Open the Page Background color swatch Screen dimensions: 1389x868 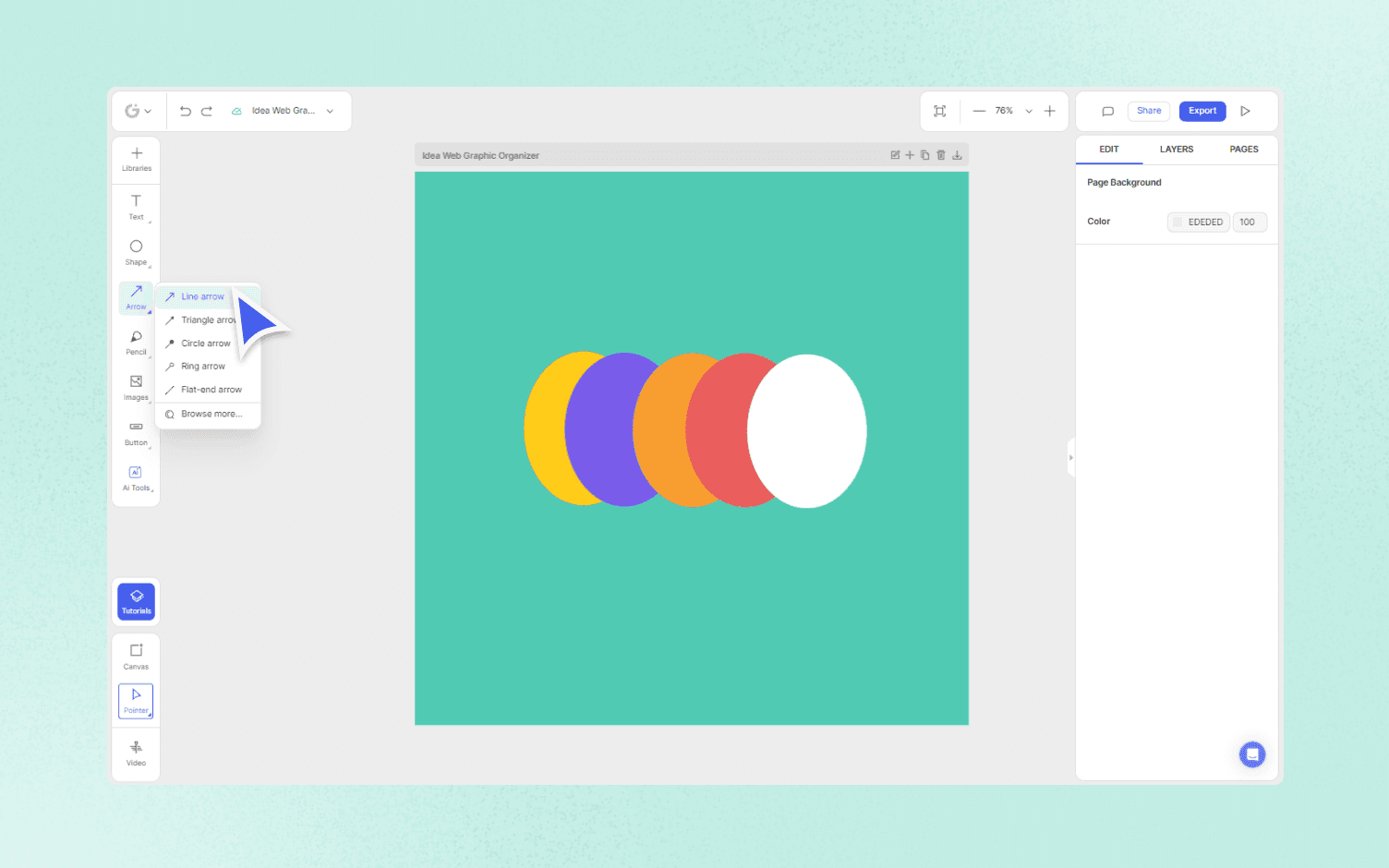tap(1177, 222)
